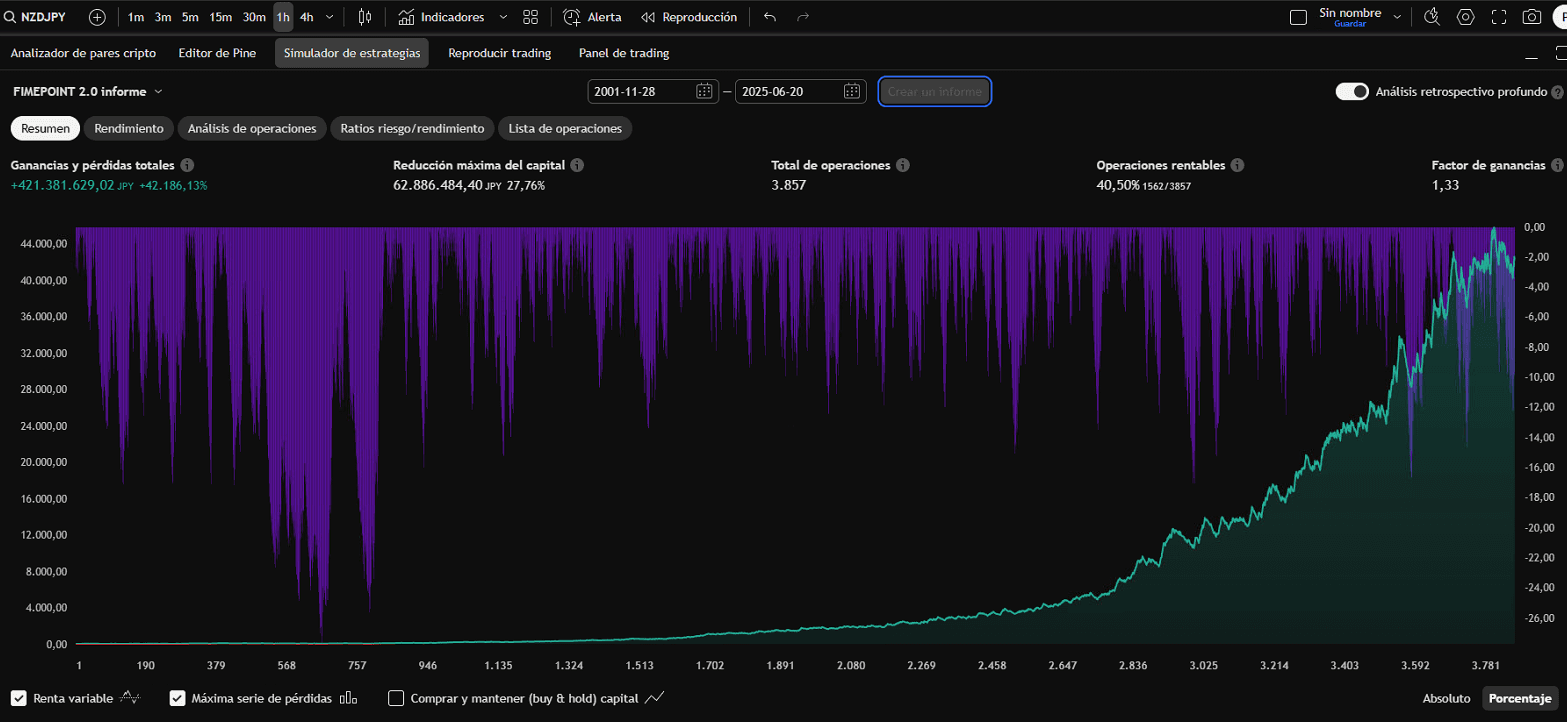This screenshot has height=722, width=1567.
Task: Click info icon beside Factor de ganancias
Action: point(1557,165)
